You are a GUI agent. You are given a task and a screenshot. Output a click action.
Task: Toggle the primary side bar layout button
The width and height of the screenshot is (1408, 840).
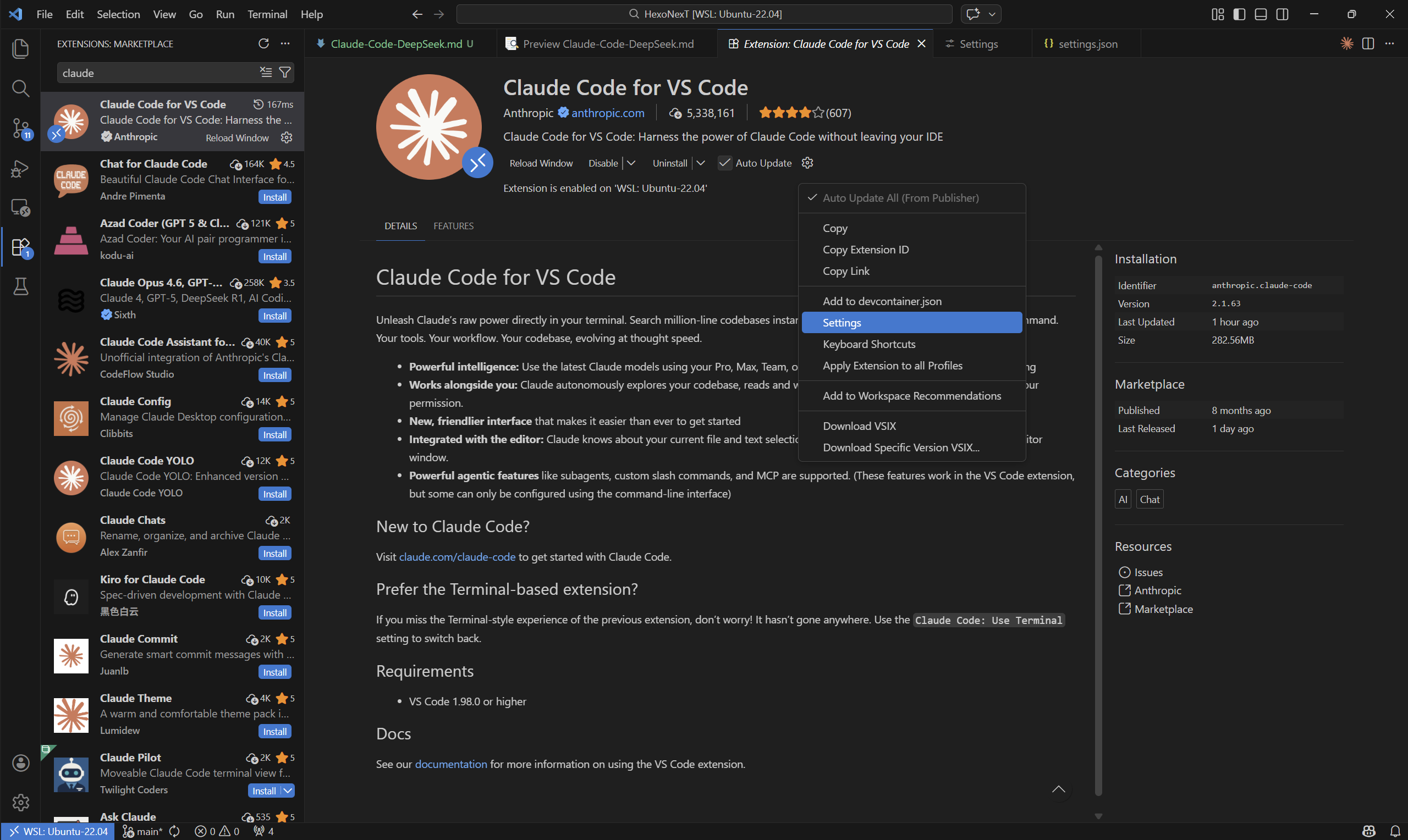pos(1239,14)
